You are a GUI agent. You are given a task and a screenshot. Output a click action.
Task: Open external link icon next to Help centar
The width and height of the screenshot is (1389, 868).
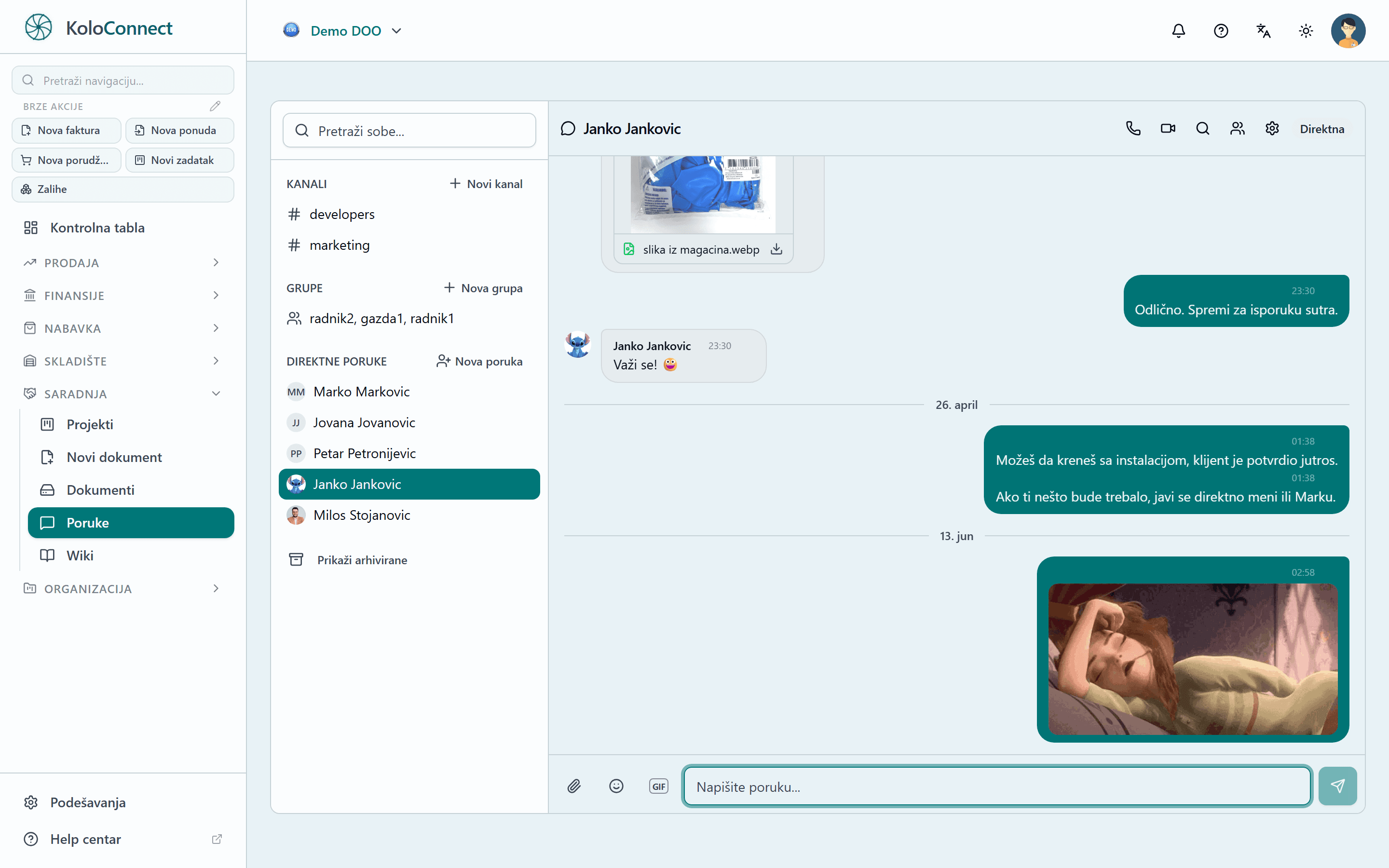click(217, 839)
